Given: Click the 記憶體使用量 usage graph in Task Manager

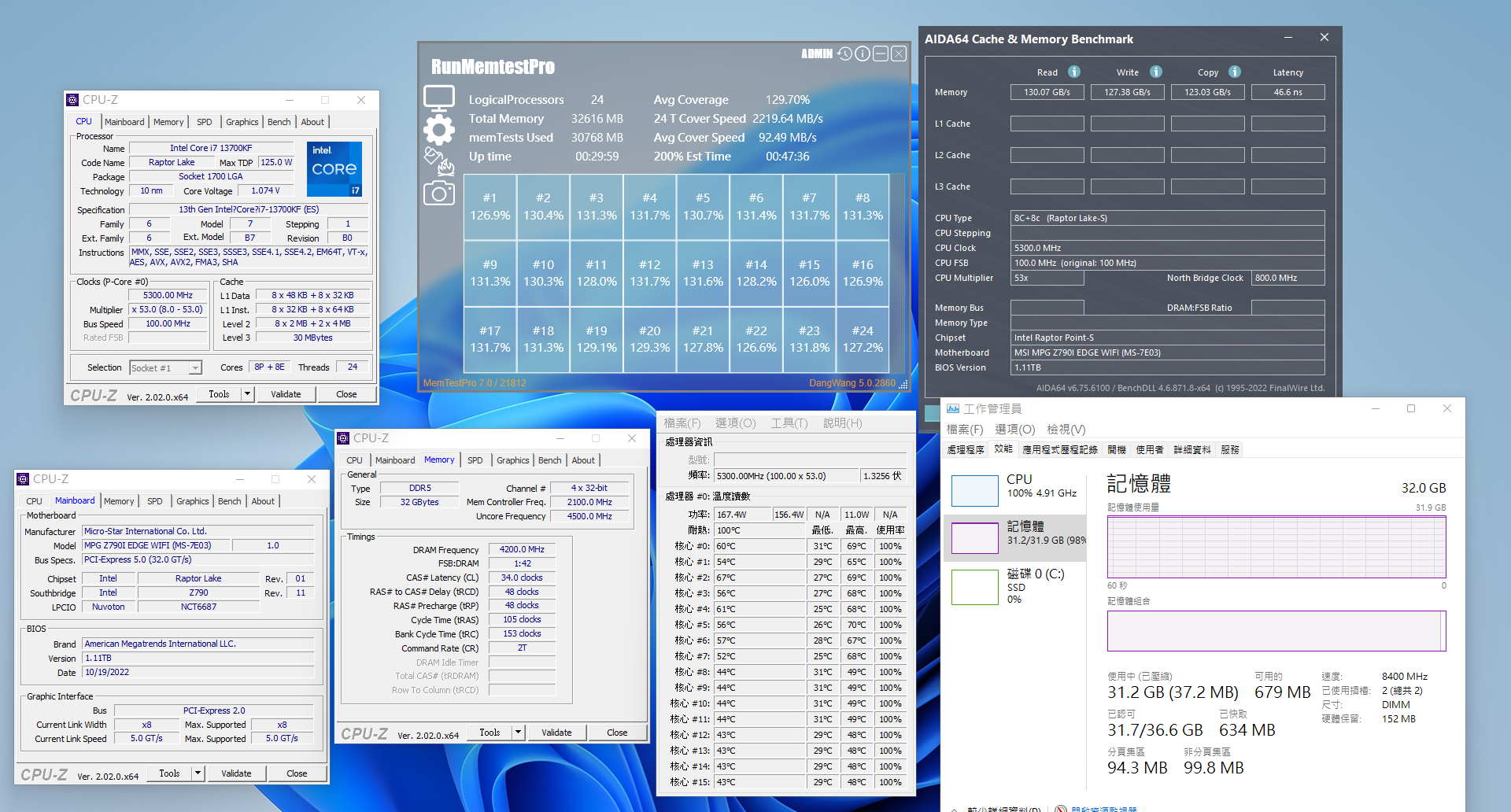Looking at the screenshot, I should 1276,547.
